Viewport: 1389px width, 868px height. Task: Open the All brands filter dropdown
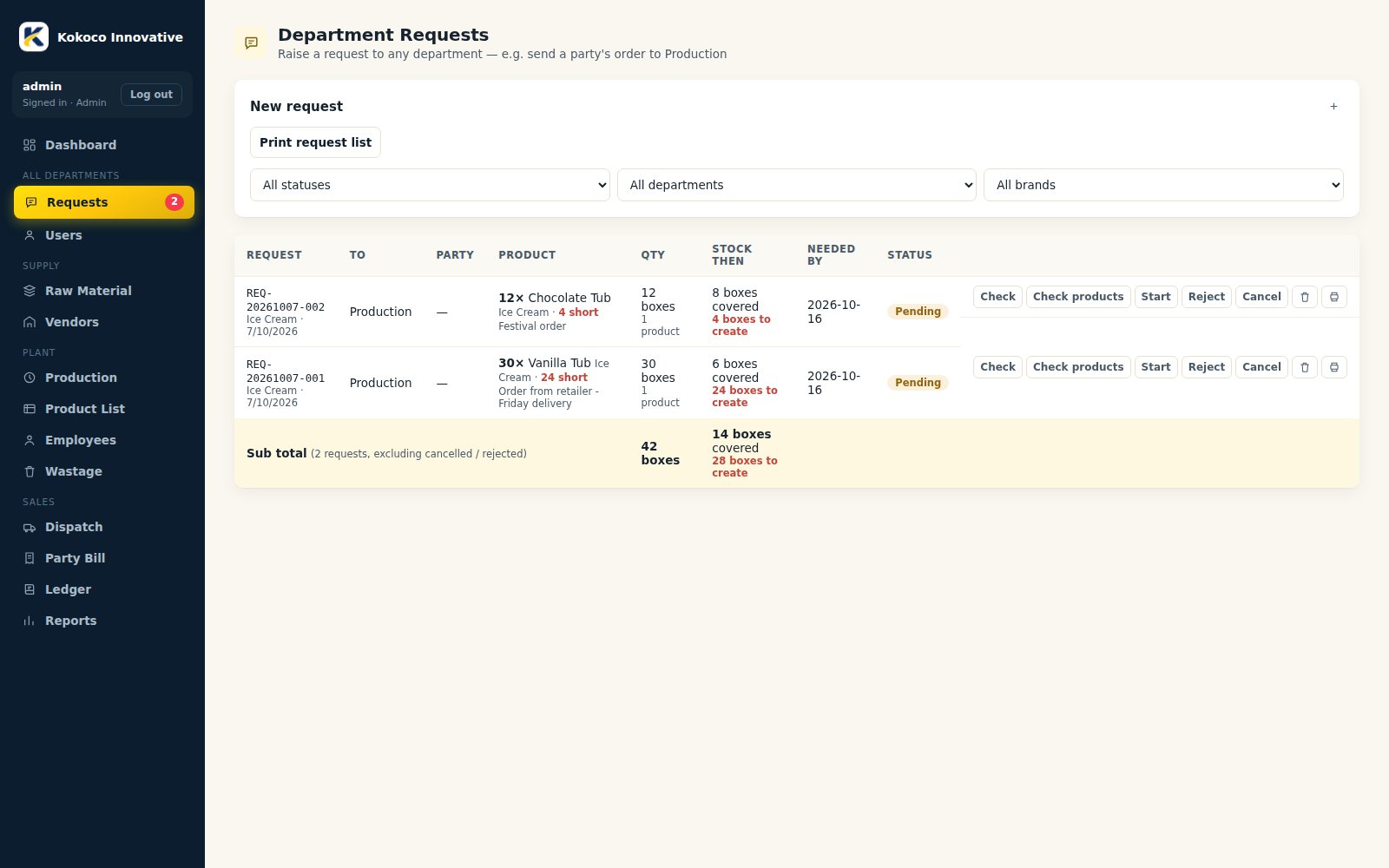(1163, 185)
